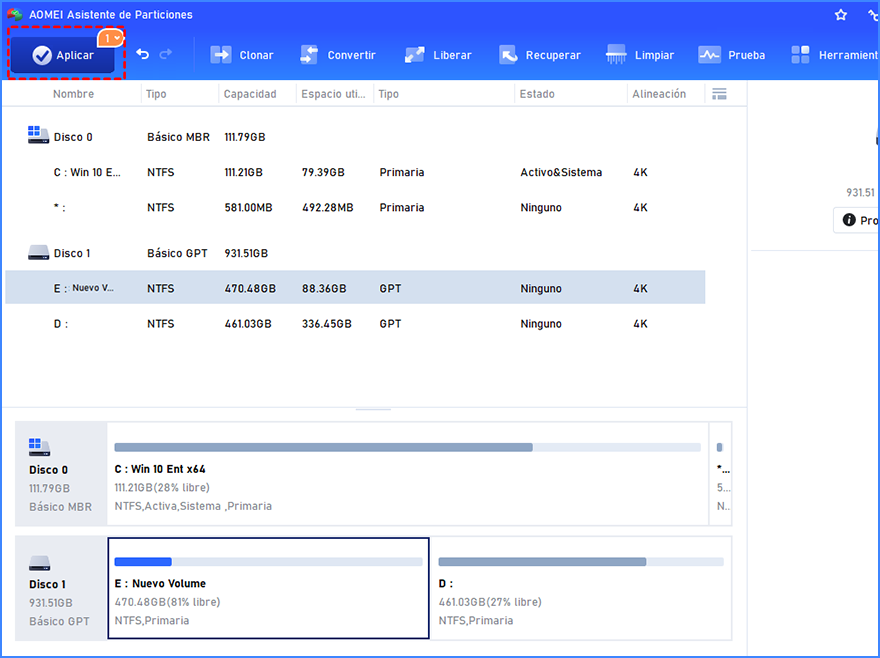
Task: Open the Herramientas menu
Action: (x=833, y=55)
